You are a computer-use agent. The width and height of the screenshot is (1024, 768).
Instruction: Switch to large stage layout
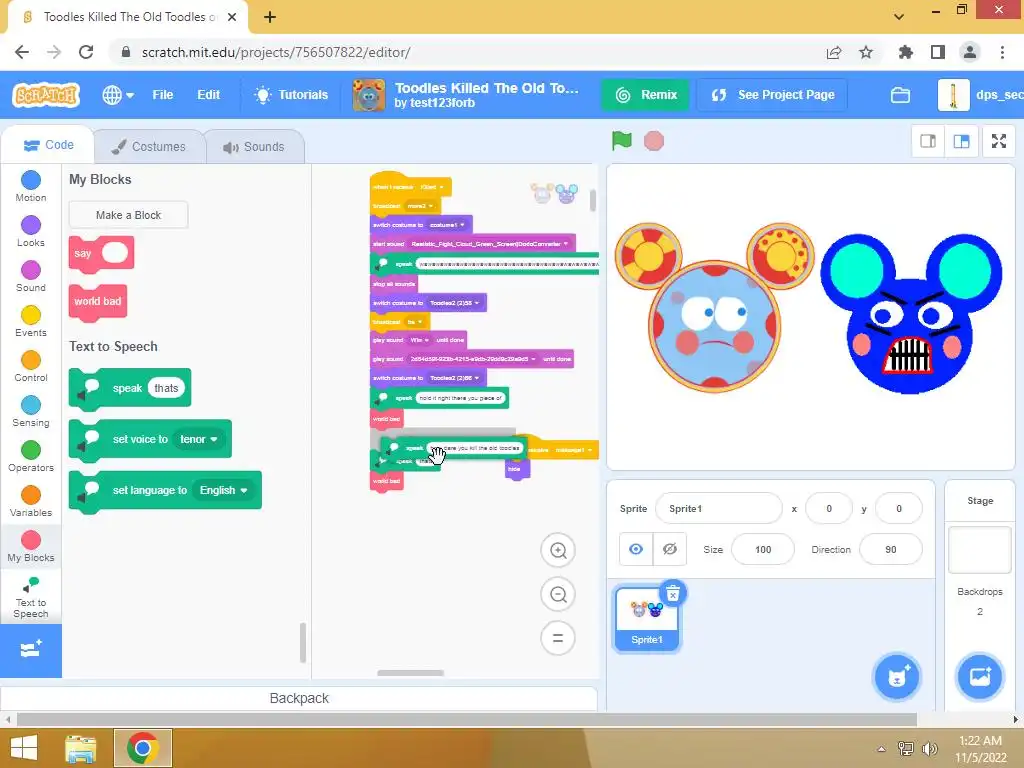[961, 141]
